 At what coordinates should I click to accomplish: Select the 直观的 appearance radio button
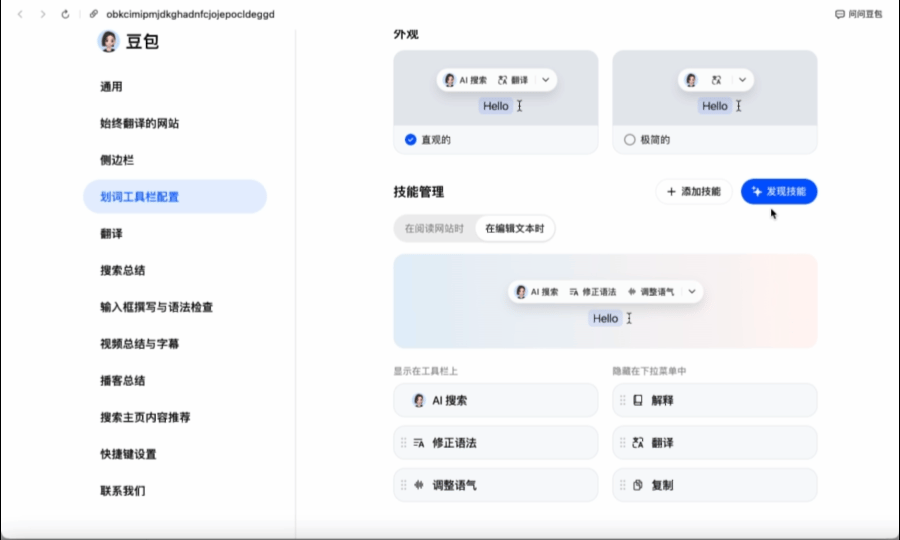[410, 139]
